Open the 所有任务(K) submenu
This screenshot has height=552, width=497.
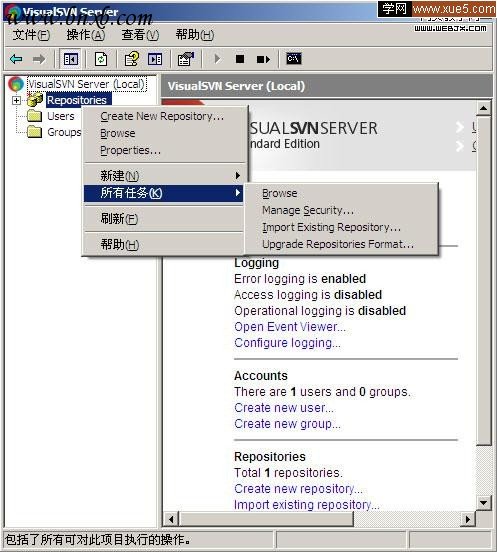pos(164,193)
